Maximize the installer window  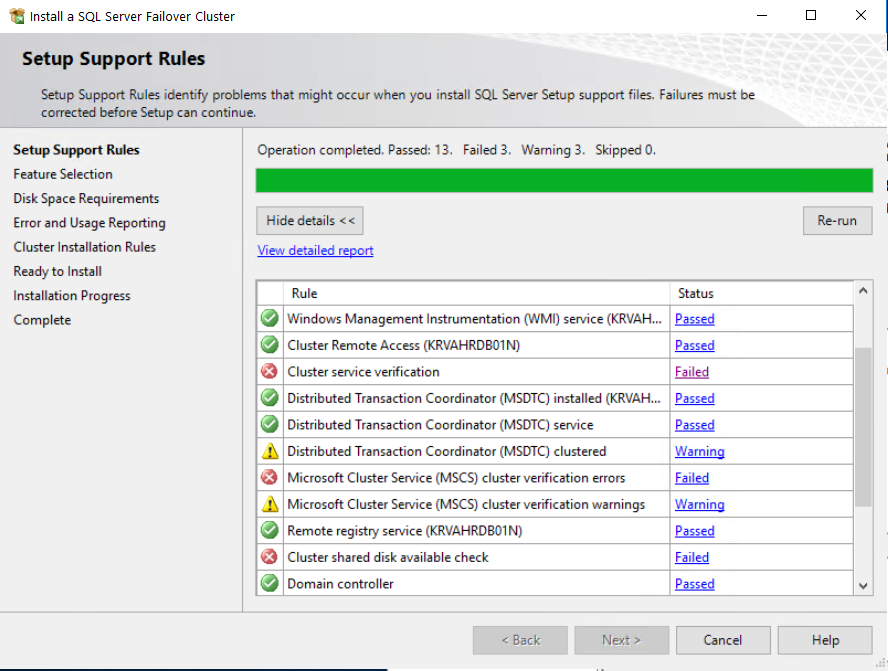coord(811,15)
